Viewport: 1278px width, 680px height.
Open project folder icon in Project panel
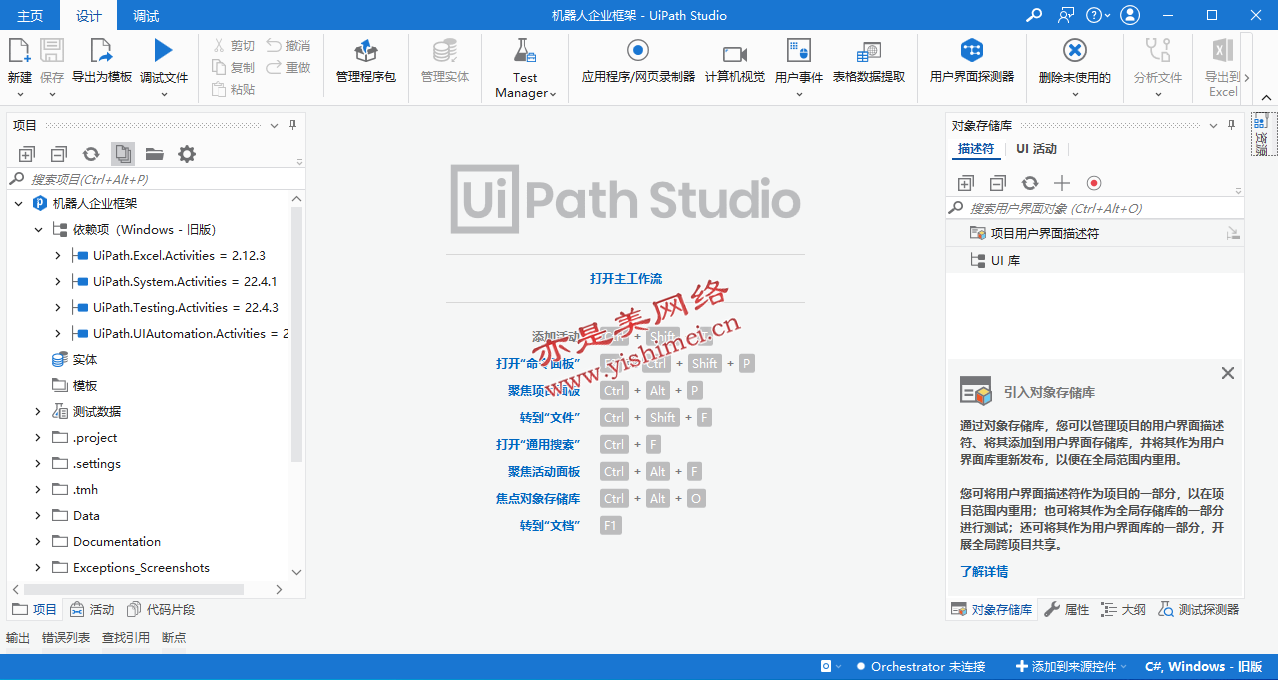155,154
